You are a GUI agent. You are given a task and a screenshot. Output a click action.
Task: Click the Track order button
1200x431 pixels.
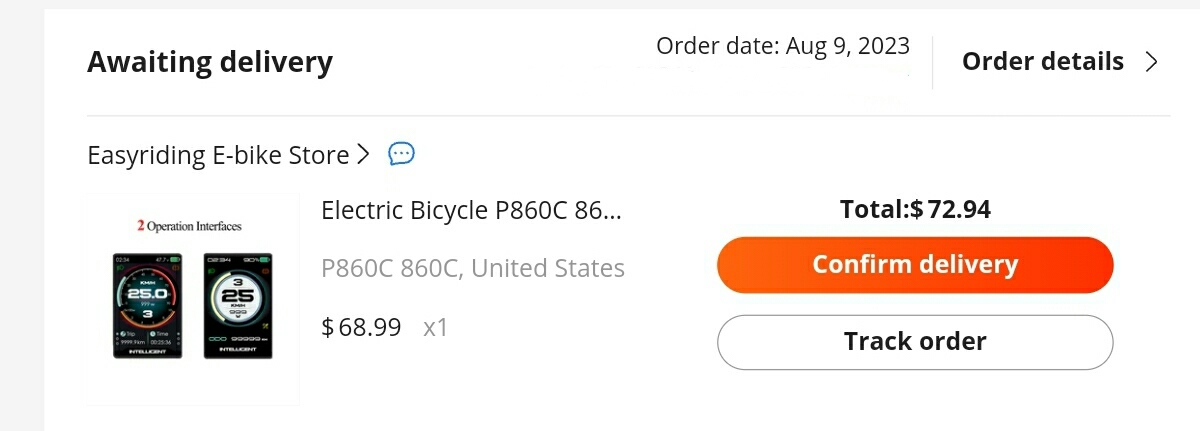point(914,342)
